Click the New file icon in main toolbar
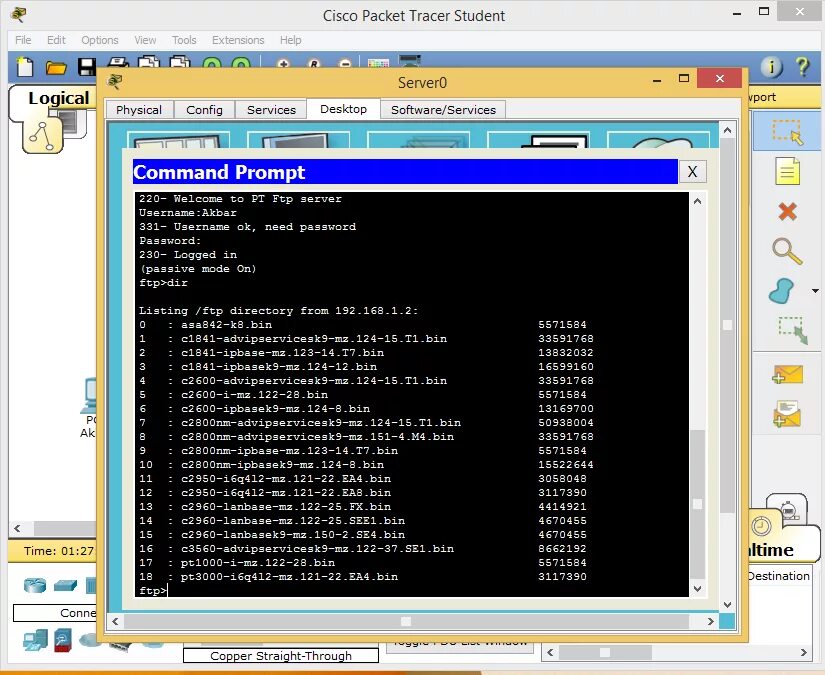825x675 pixels. click(x=25, y=67)
